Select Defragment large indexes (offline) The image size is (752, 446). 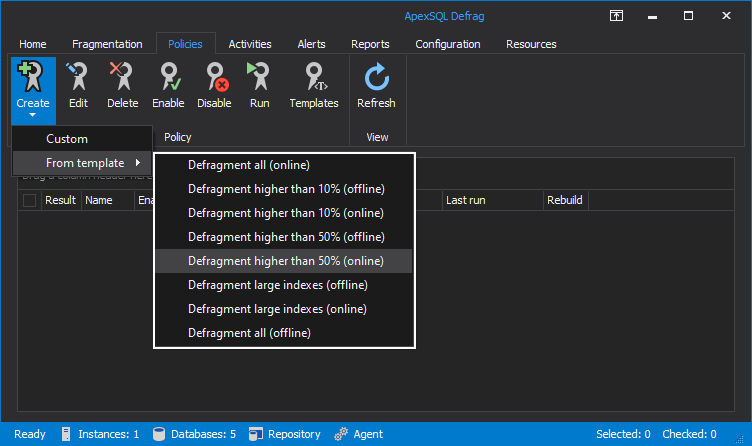pyautogui.click(x=284, y=285)
